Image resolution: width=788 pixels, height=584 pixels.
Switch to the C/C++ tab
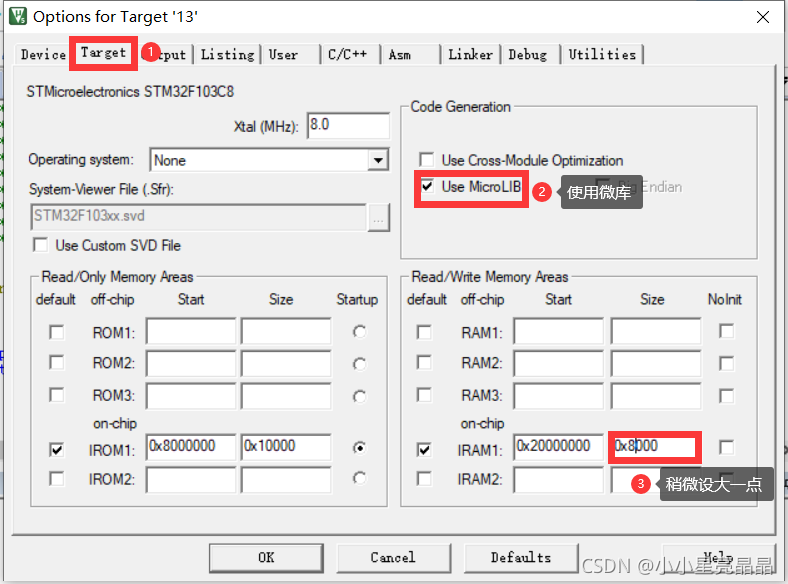[347, 54]
